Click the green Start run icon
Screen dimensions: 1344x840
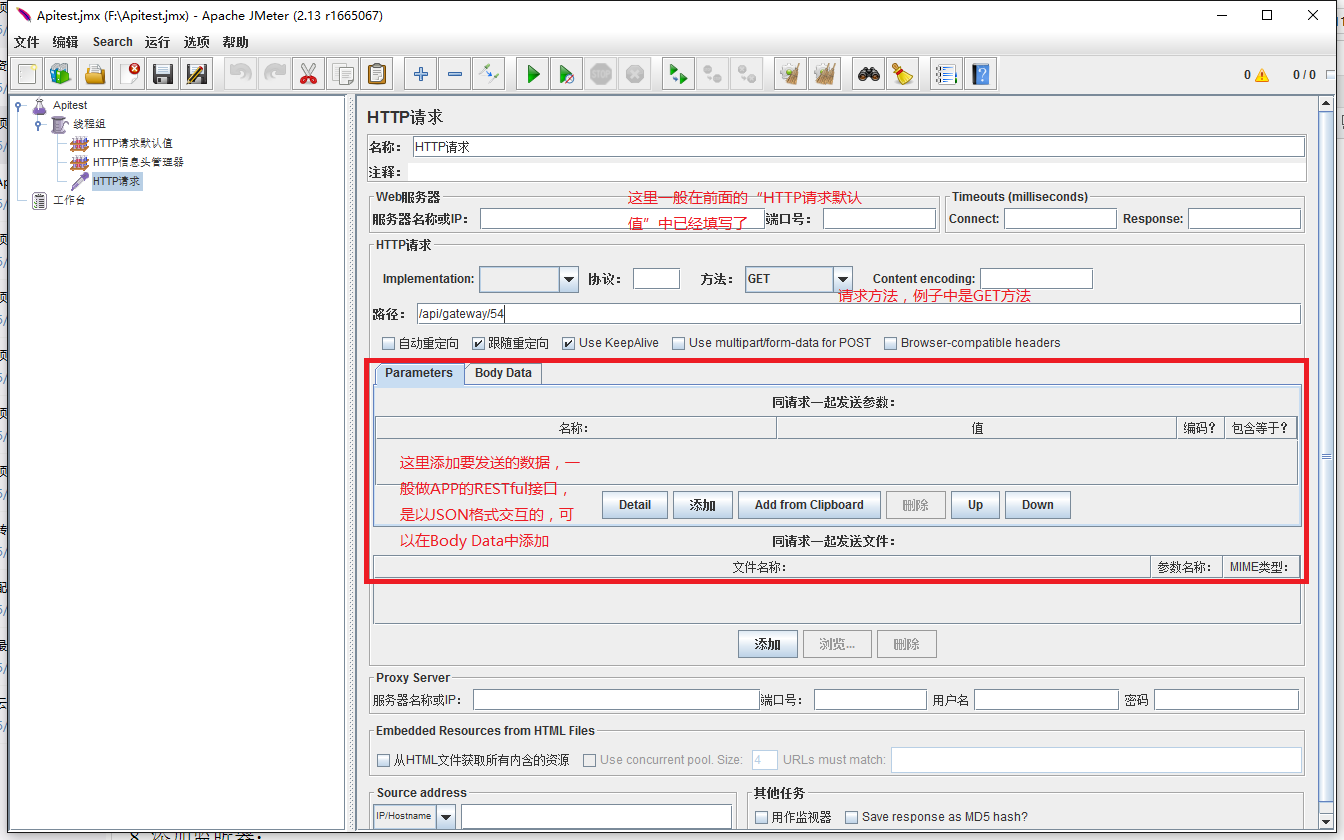coord(533,74)
